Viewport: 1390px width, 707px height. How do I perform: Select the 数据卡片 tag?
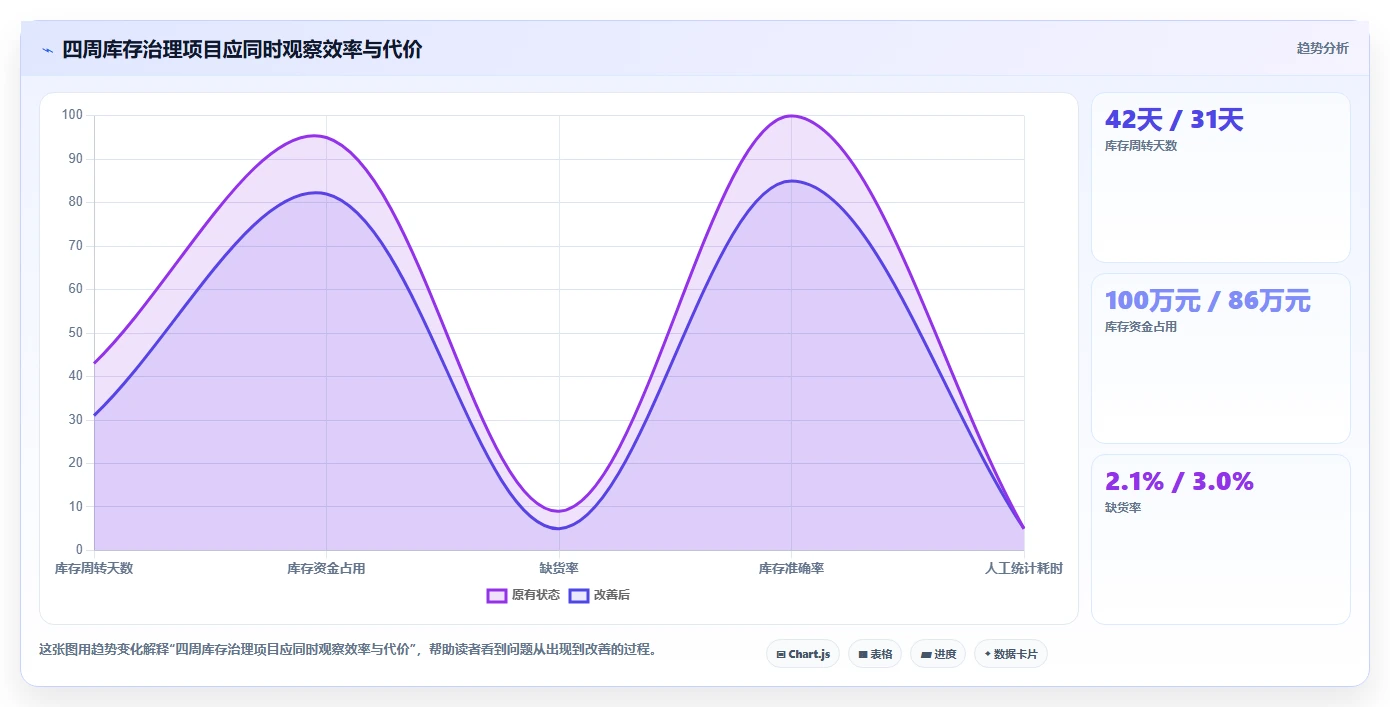tap(1011, 654)
